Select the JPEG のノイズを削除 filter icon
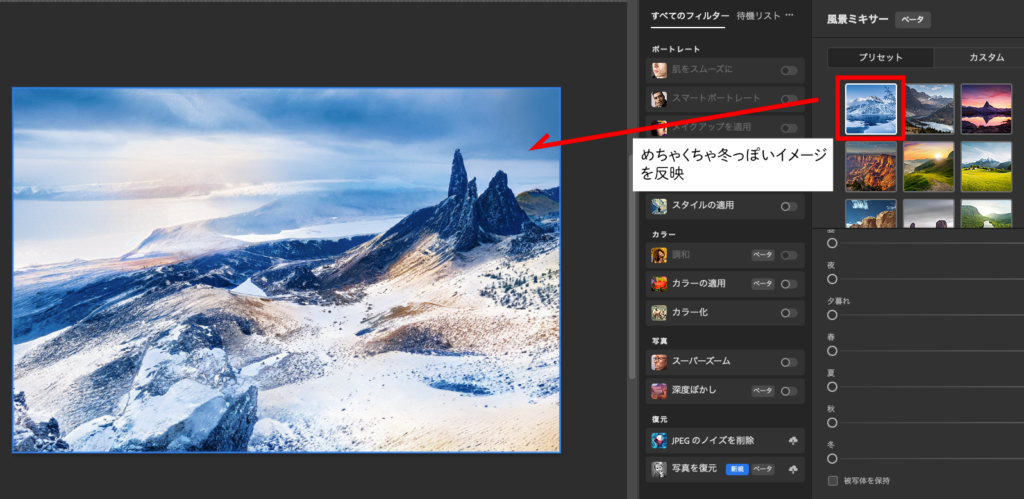Image resolution: width=1024 pixels, height=499 pixels. (x=659, y=441)
